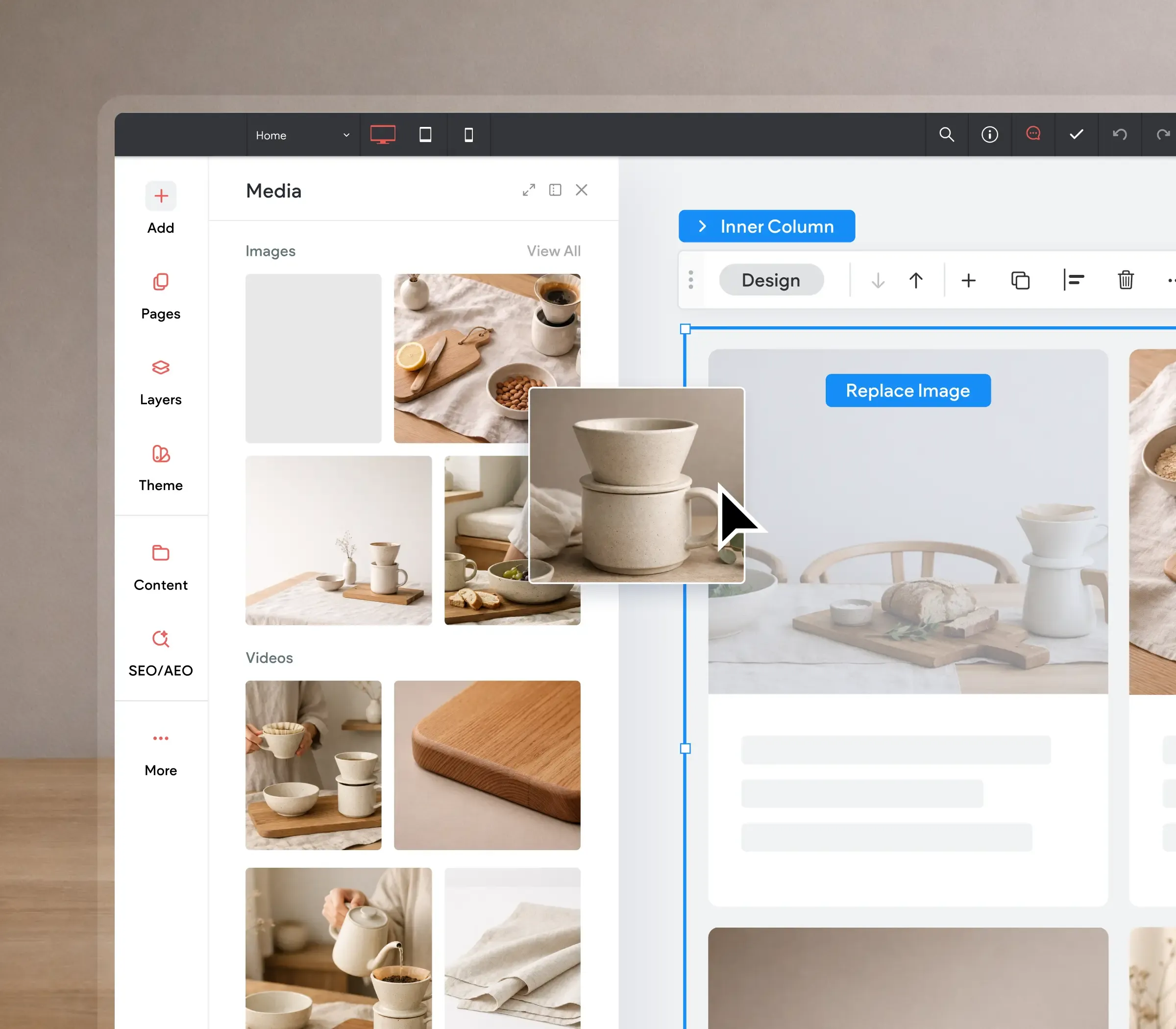Duplicate the selected element
Image resolution: width=1176 pixels, height=1029 pixels.
1020,280
